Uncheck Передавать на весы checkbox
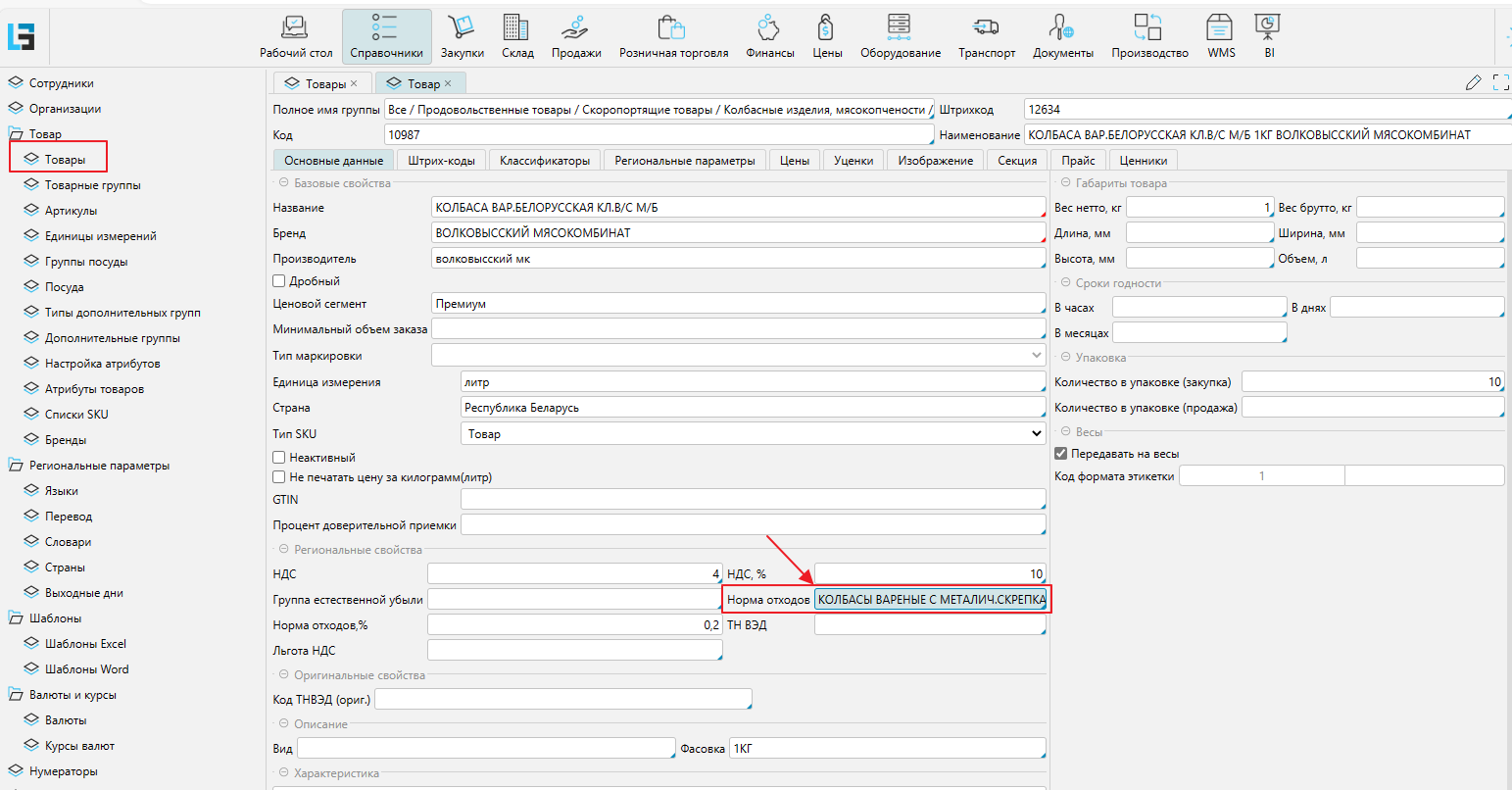 pyautogui.click(x=1060, y=454)
